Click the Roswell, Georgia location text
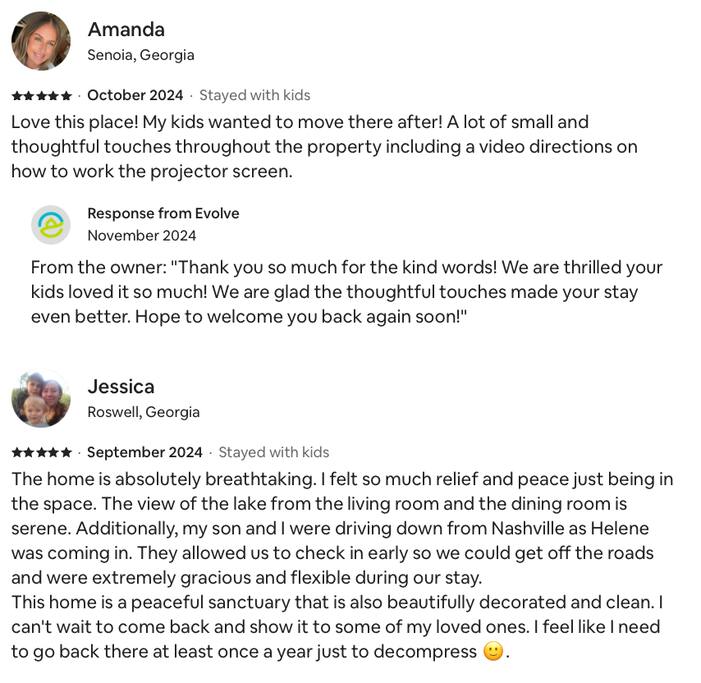This screenshot has width=701, height=683. 143,412
